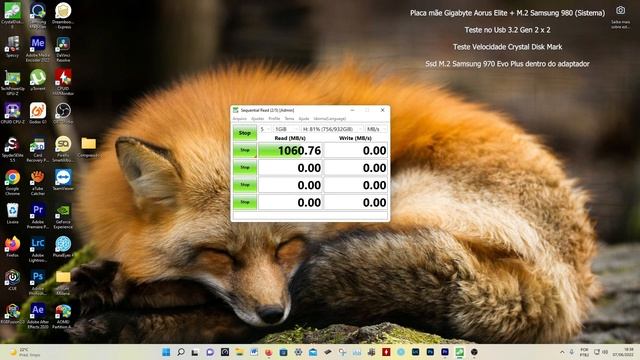Launch Google Chrome from the desktop
This screenshot has width=640, height=360.
click(13, 182)
